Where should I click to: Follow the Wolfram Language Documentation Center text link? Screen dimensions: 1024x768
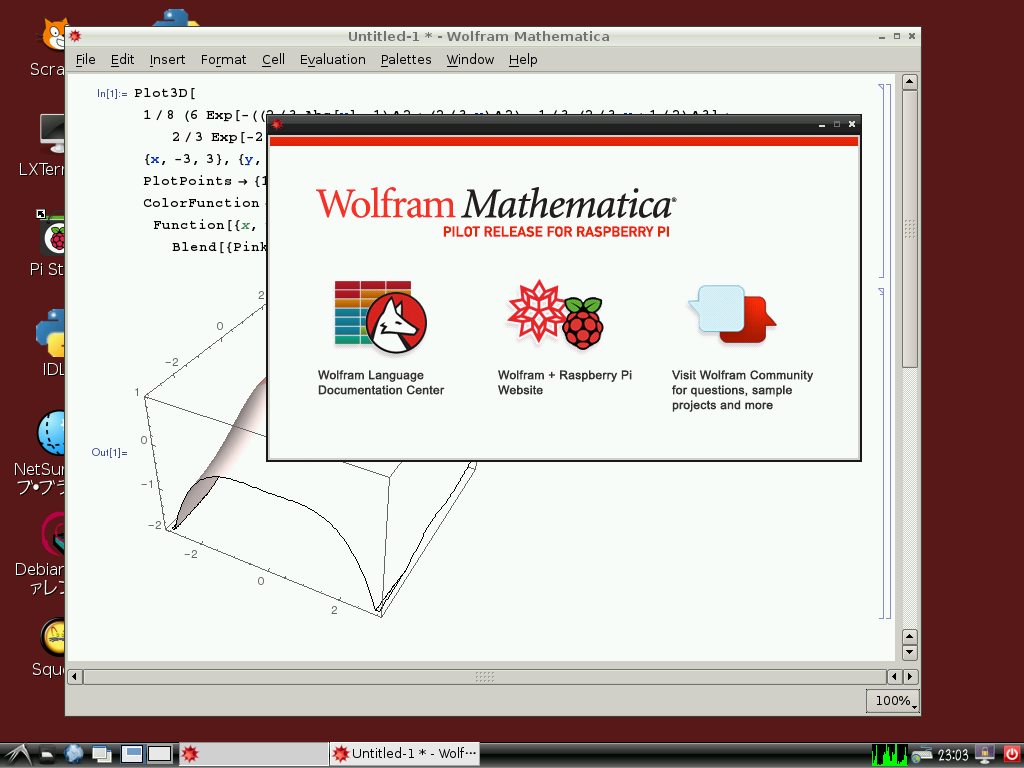pos(381,383)
